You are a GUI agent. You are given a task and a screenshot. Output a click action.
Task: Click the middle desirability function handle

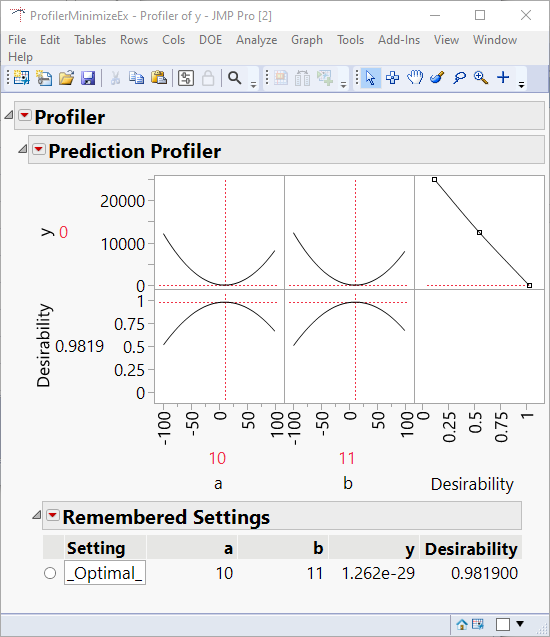(479, 232)
